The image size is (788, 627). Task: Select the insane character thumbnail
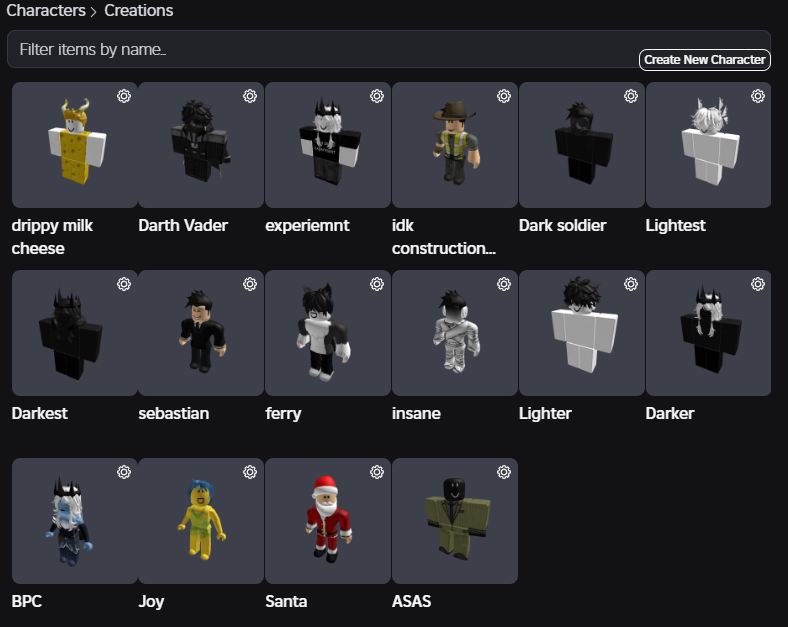pos(455,333)
